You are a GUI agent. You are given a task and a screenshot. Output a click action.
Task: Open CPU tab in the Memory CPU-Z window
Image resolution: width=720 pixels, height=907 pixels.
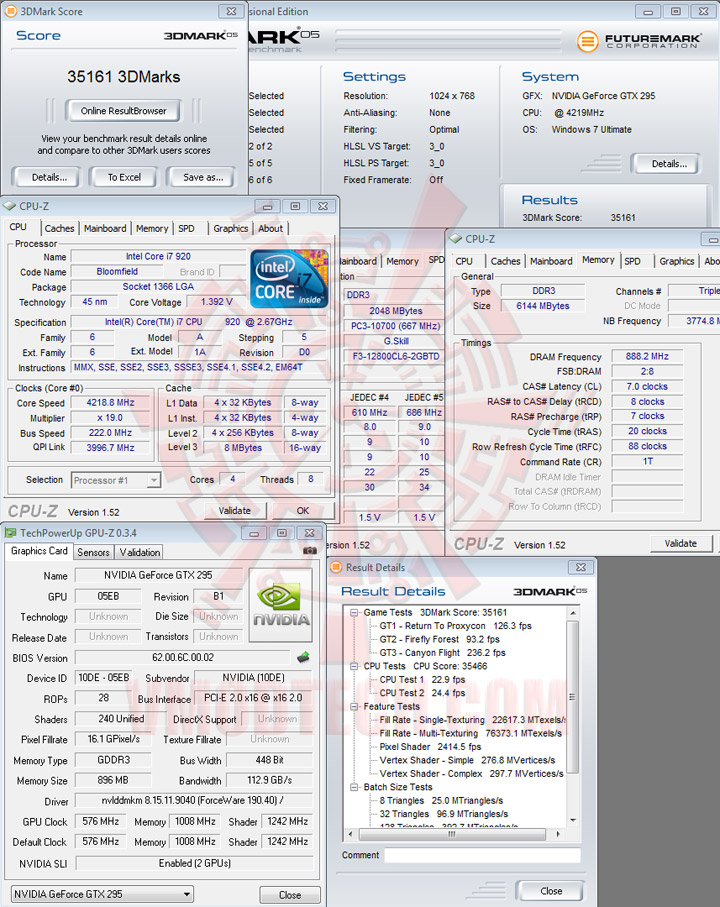click(x=464, y=261)
